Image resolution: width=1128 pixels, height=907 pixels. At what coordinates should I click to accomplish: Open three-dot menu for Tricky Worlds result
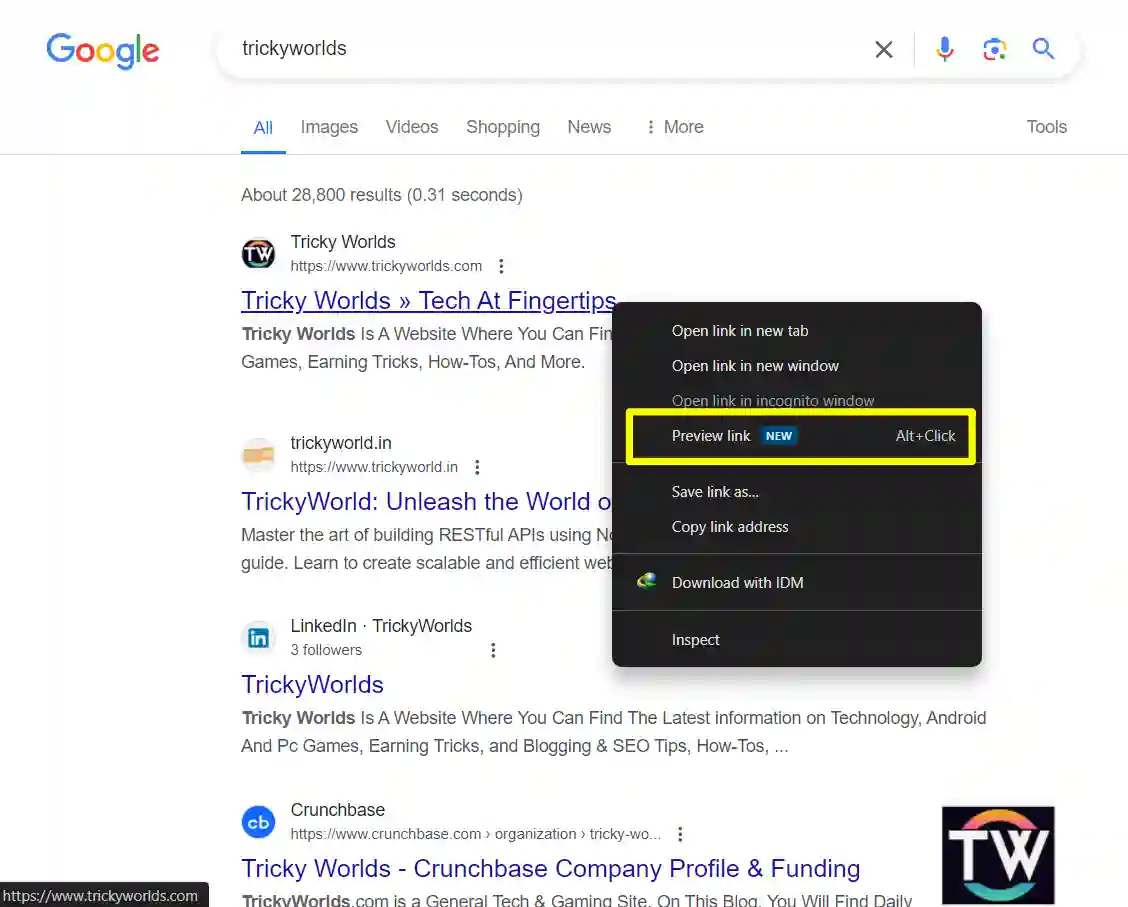501,266
